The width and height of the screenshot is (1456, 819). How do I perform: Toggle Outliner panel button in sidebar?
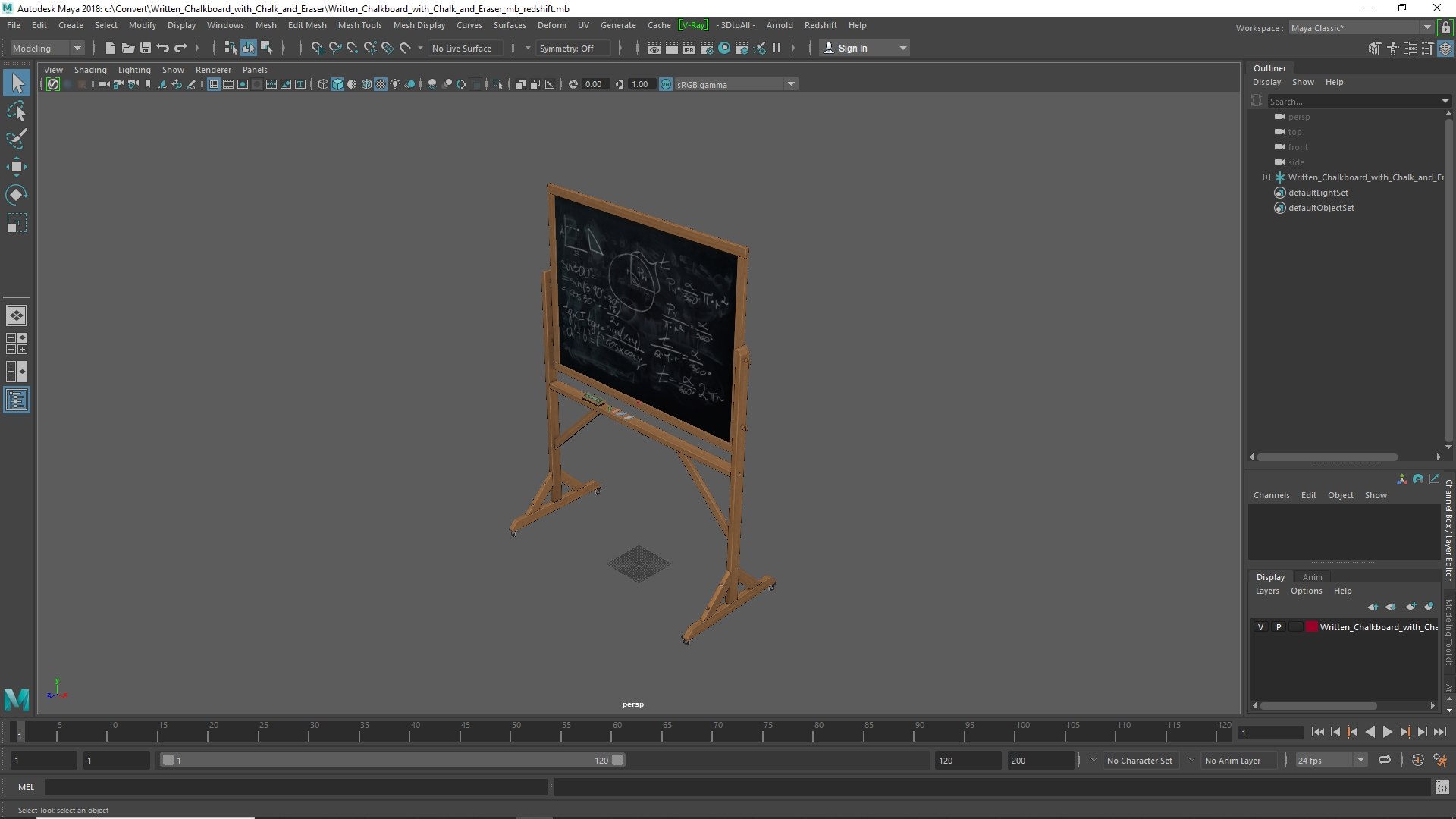tap(17, 400)
